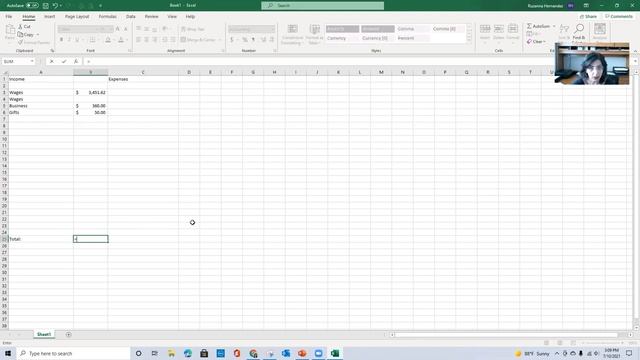Click the Accounting Number Format dollar icon
The height and width of the screenshot is (360, 640).
[x=232, y=40]
